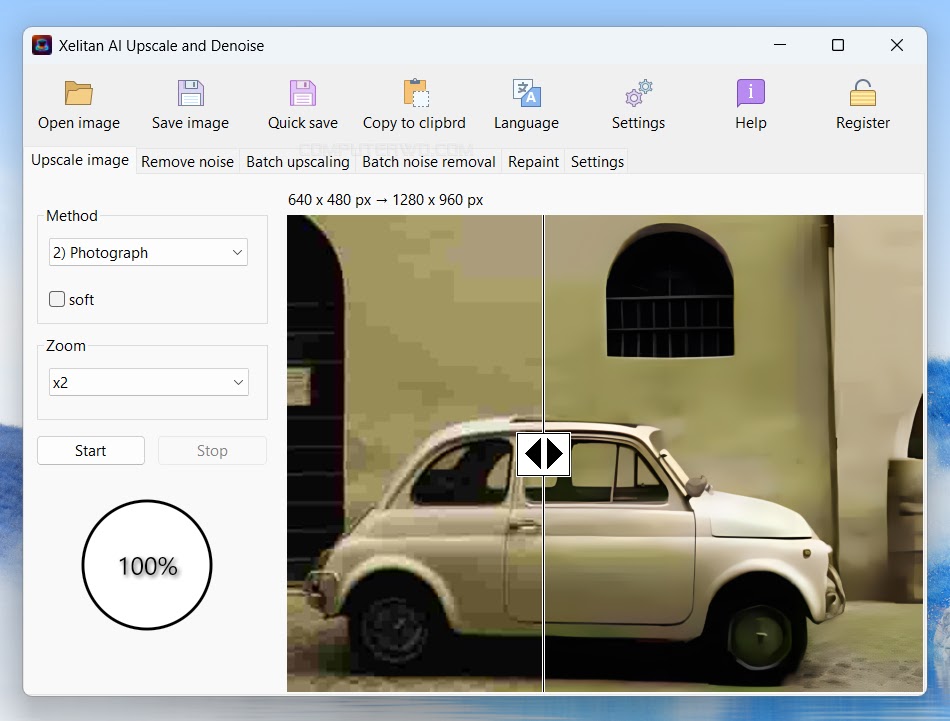The image size is (950, 721).
Task: Open an image with the folder icon
Action: coord(79,93)
